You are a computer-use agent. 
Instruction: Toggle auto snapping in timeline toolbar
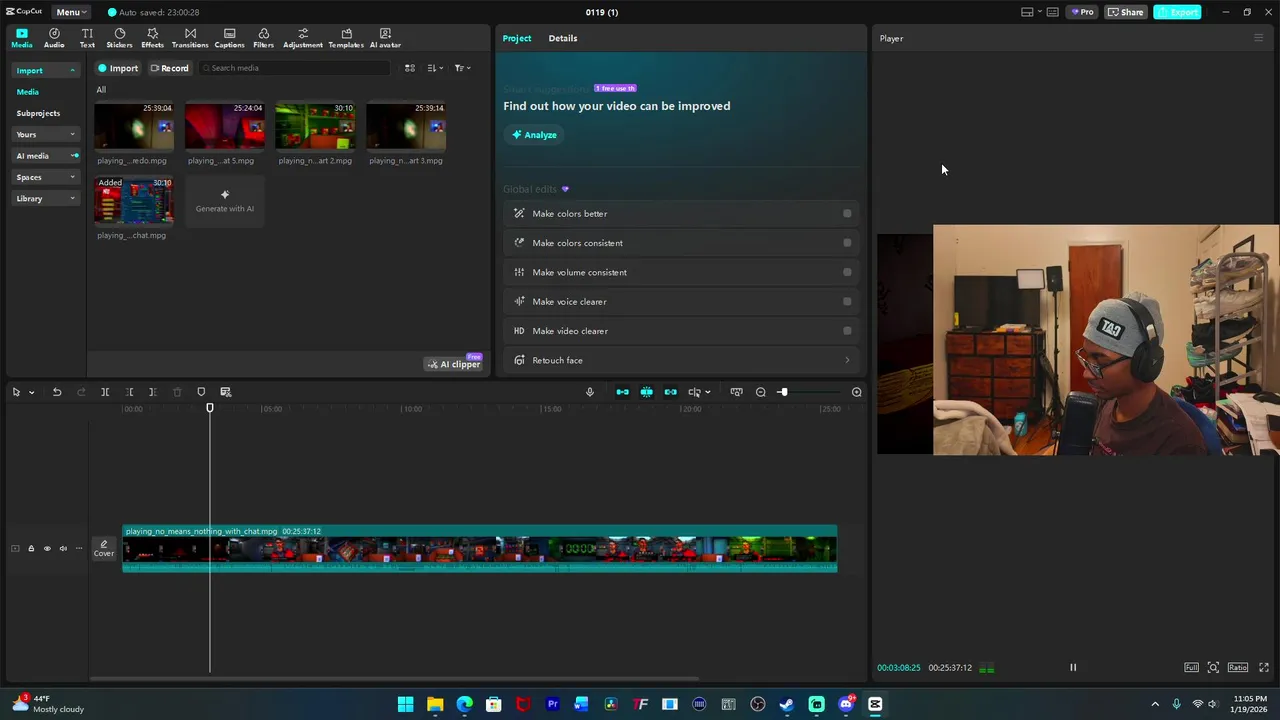[647, 392]
